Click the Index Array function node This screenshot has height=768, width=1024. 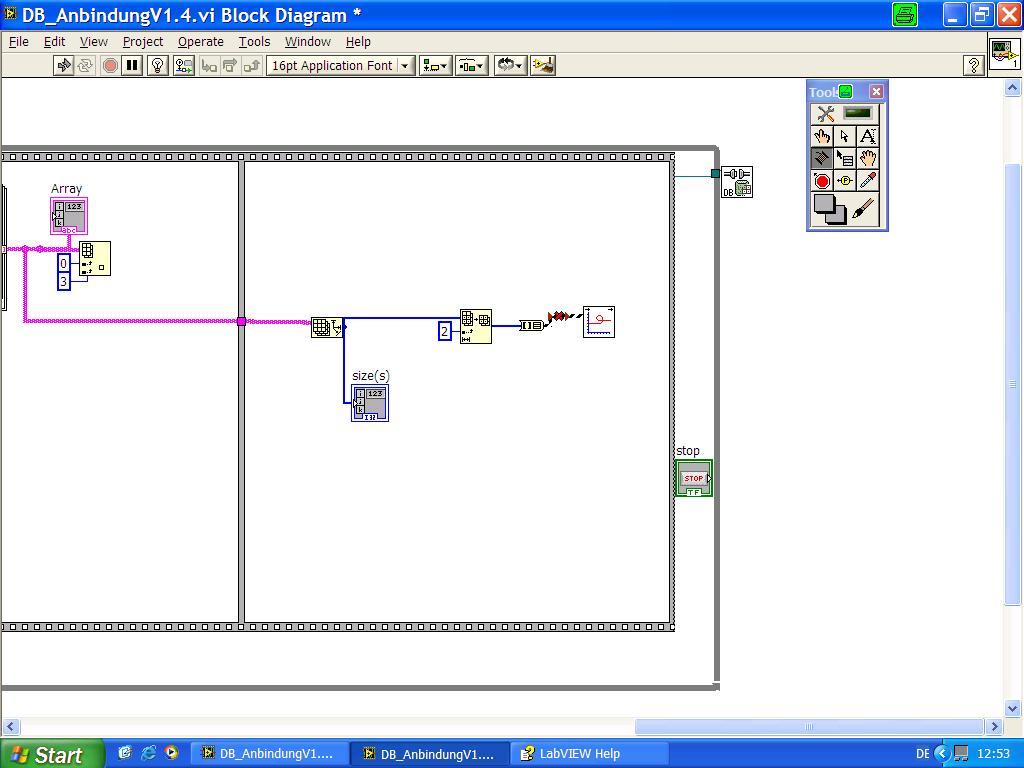[x=95, y=259]
